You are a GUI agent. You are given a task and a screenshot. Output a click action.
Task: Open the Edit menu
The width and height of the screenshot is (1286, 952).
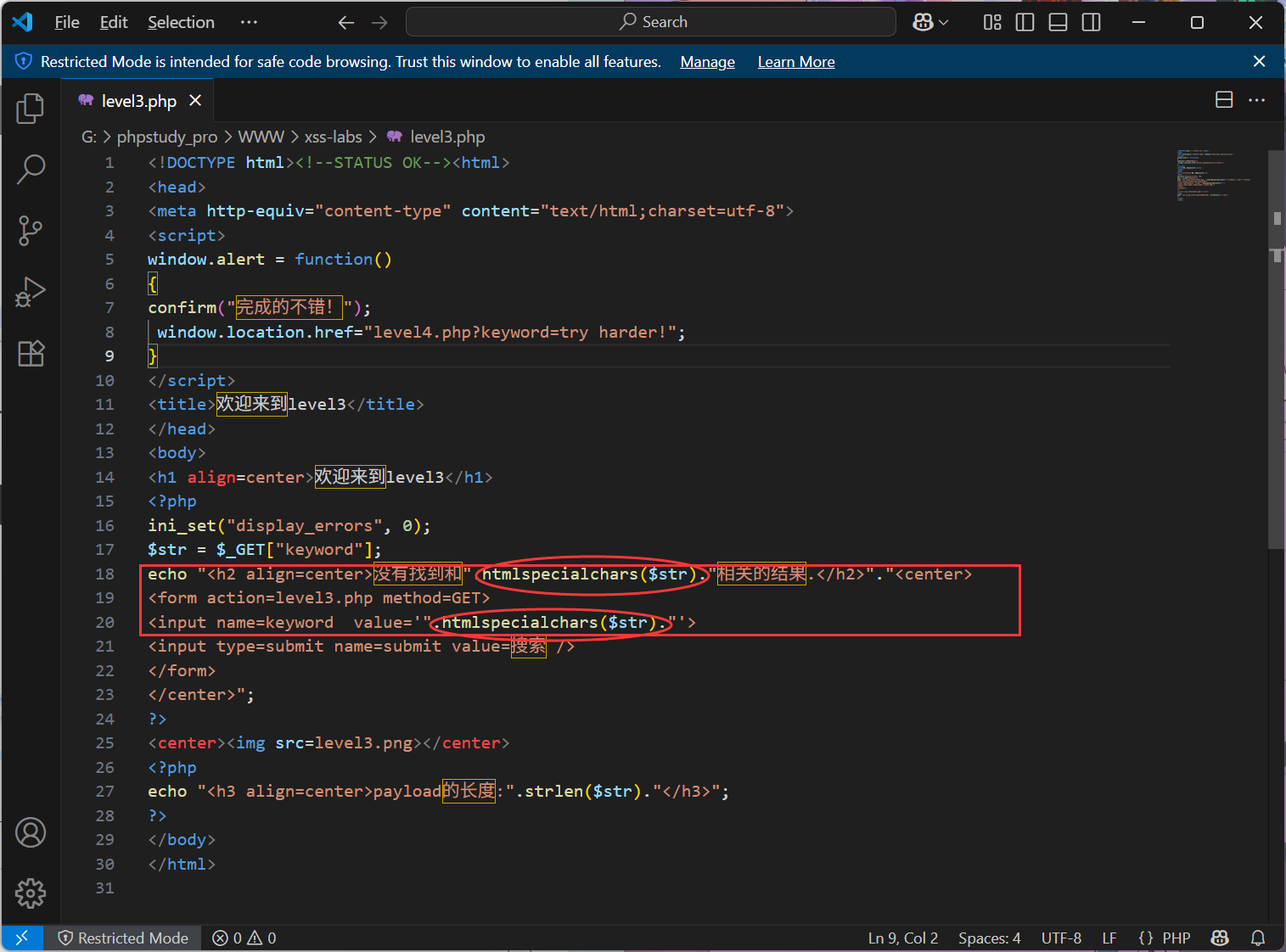point(114,22)
